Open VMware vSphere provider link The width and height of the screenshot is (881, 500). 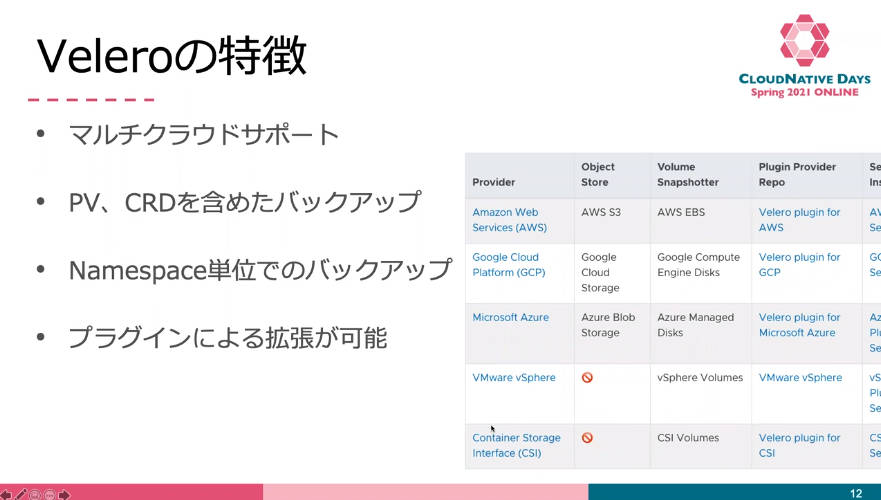(x=514, y=378)
